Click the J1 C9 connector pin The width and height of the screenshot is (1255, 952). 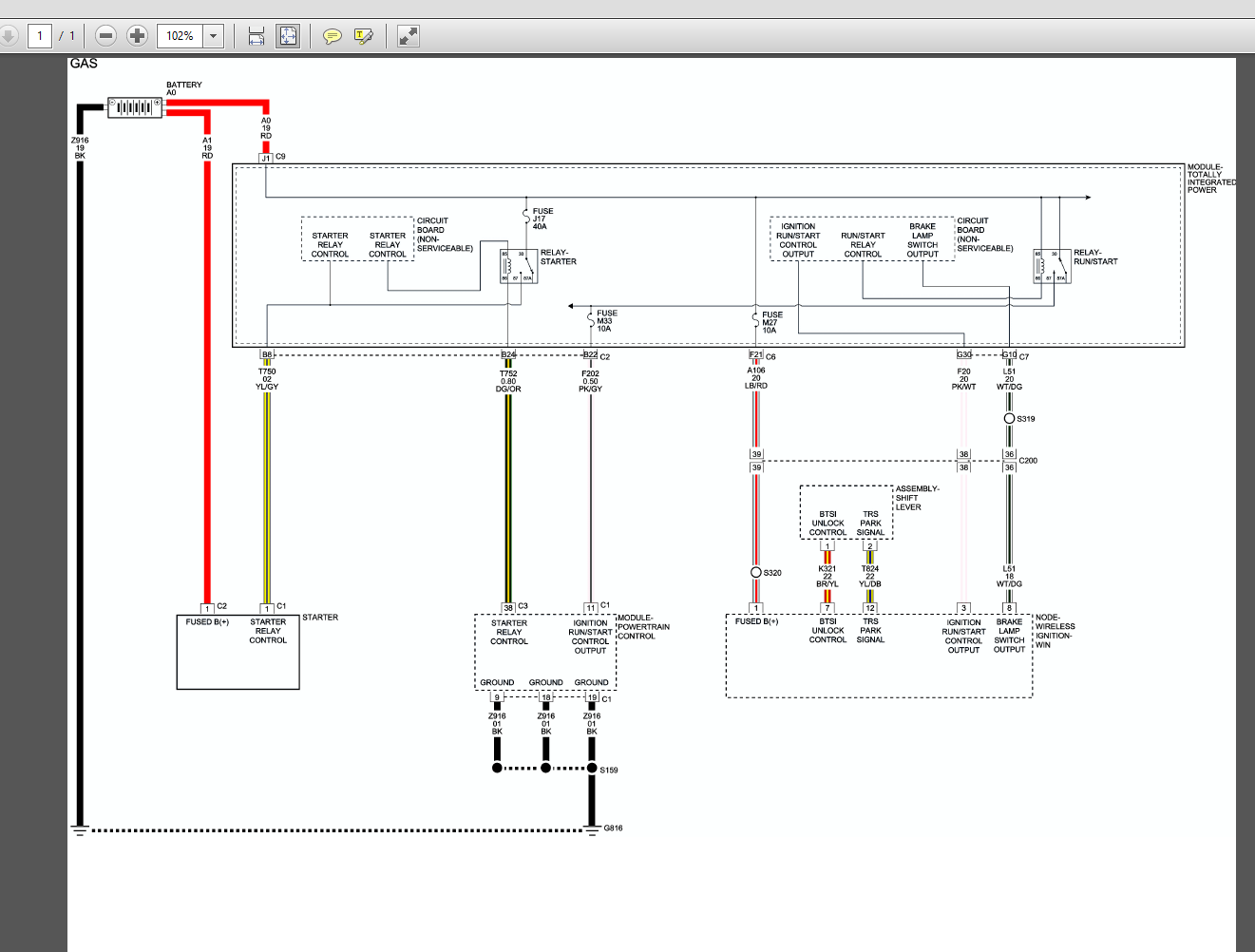click(266, 158)
